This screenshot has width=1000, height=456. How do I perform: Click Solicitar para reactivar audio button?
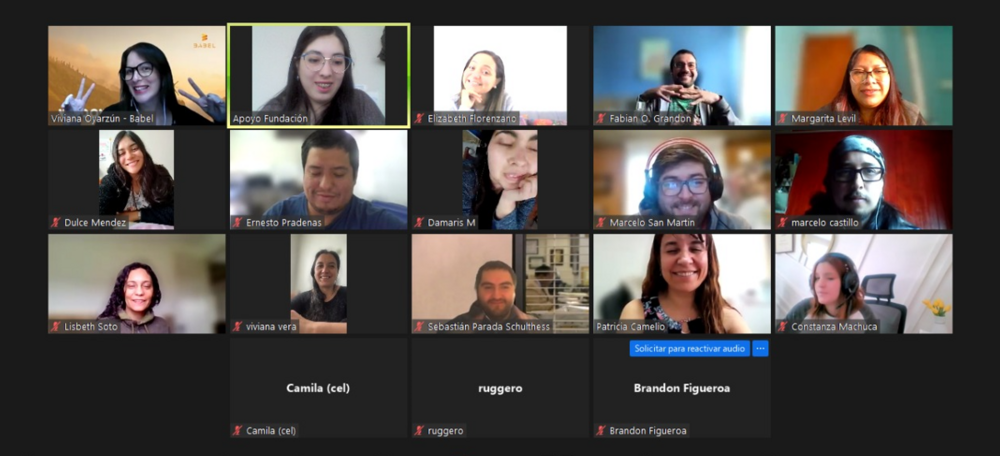point(689,349)
